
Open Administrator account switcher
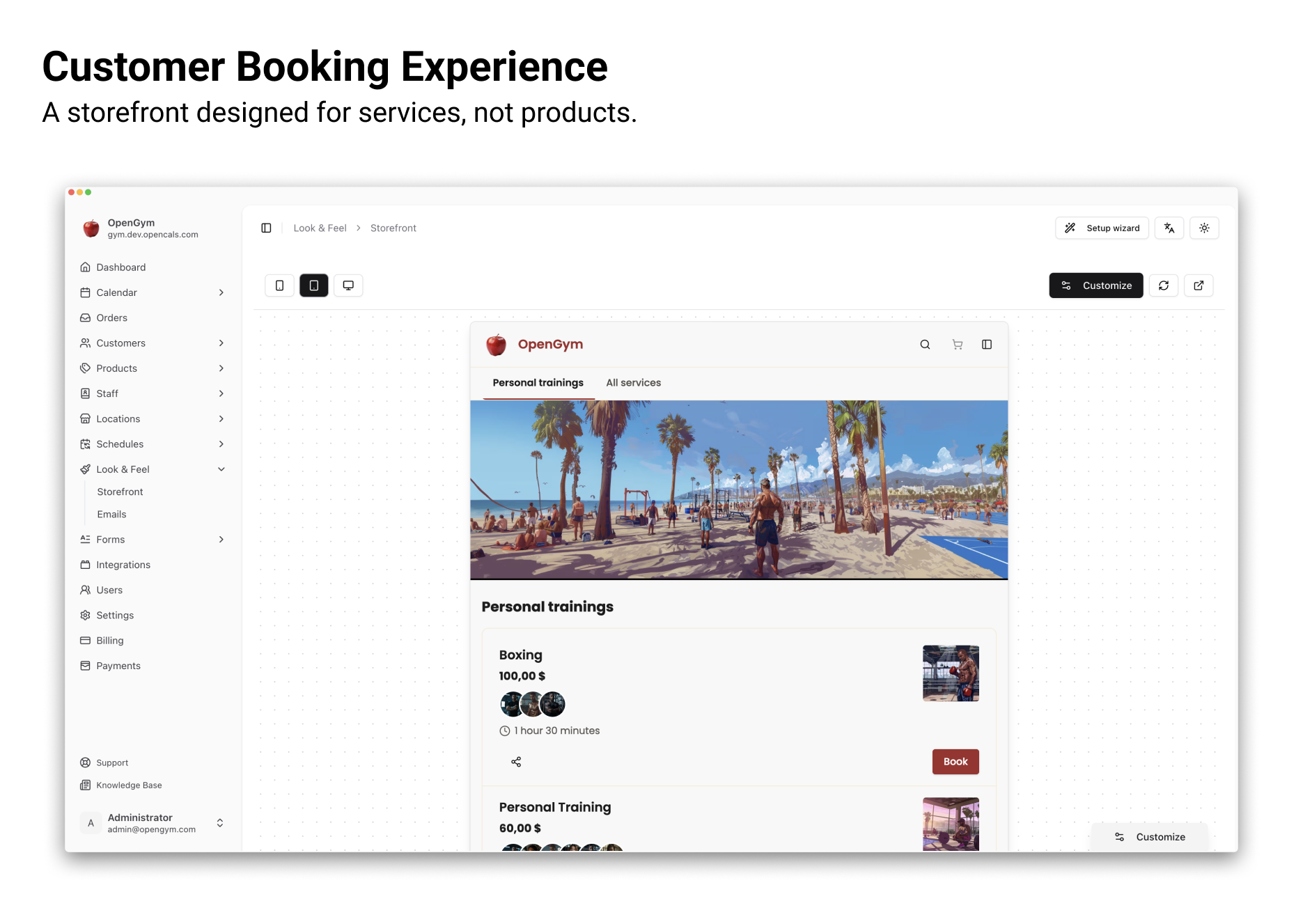tap(153, 823)
